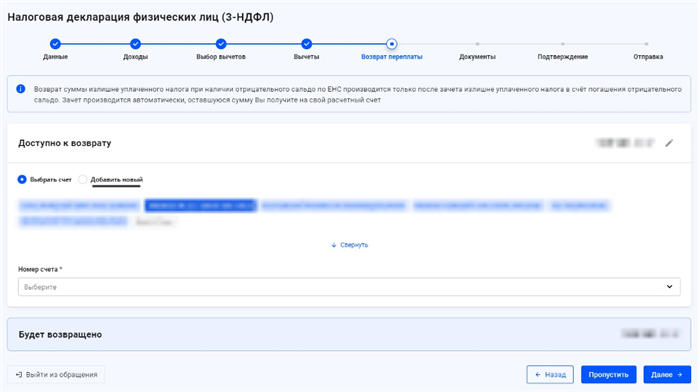Open the 'Документы' step
The width and height of the screenshot is (700, 392).
[x=477, y=57]
